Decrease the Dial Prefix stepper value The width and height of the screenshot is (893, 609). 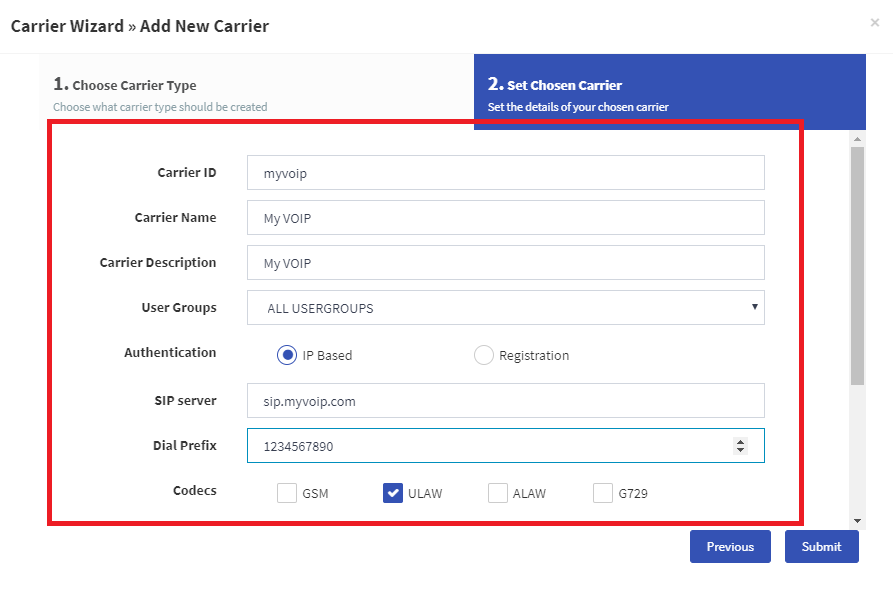coord(740,450)
